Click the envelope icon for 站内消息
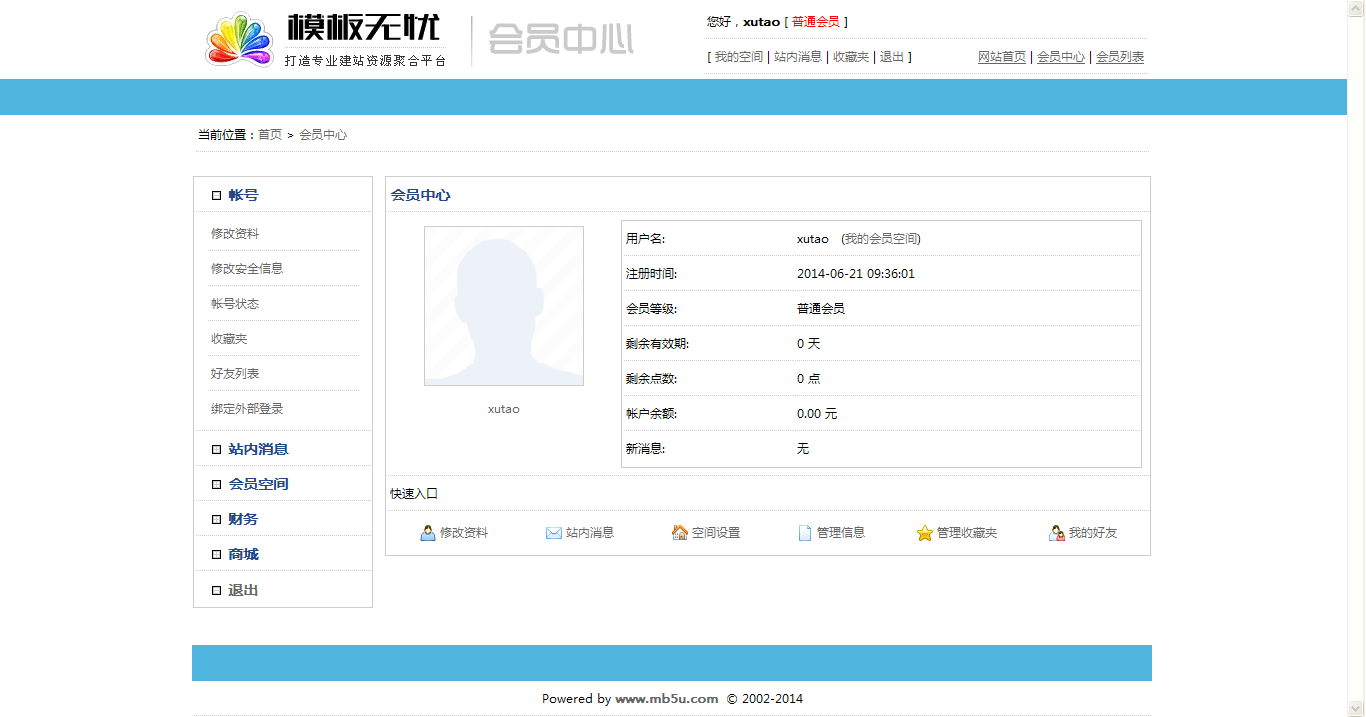This screenshot has height=717, width=1366. click(x=553, y=533)
